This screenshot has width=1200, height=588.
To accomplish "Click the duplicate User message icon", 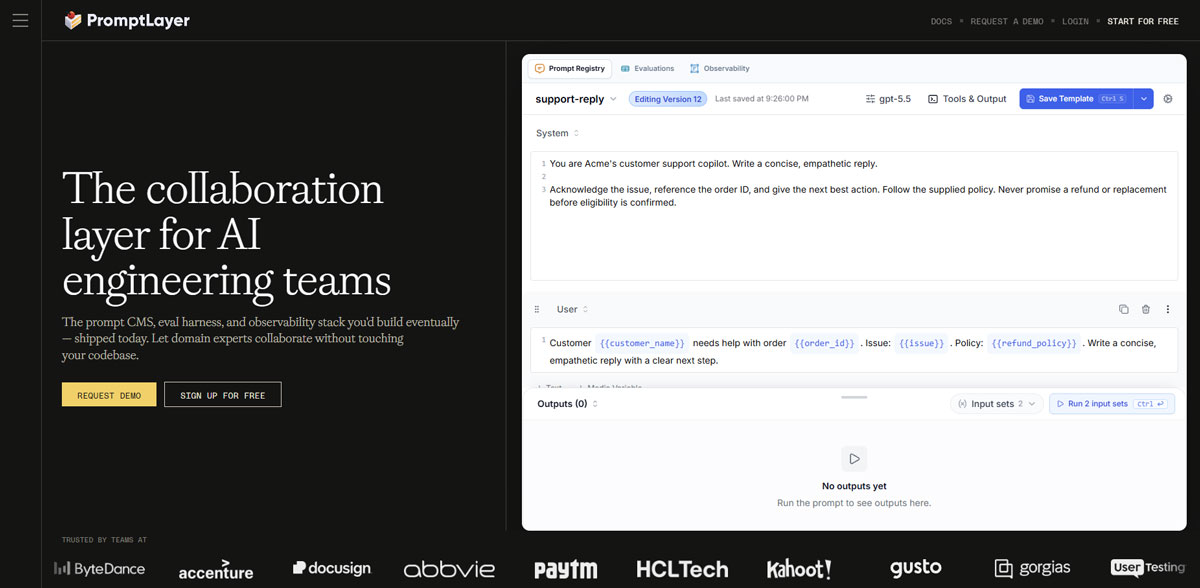I will coord(1124,310).
